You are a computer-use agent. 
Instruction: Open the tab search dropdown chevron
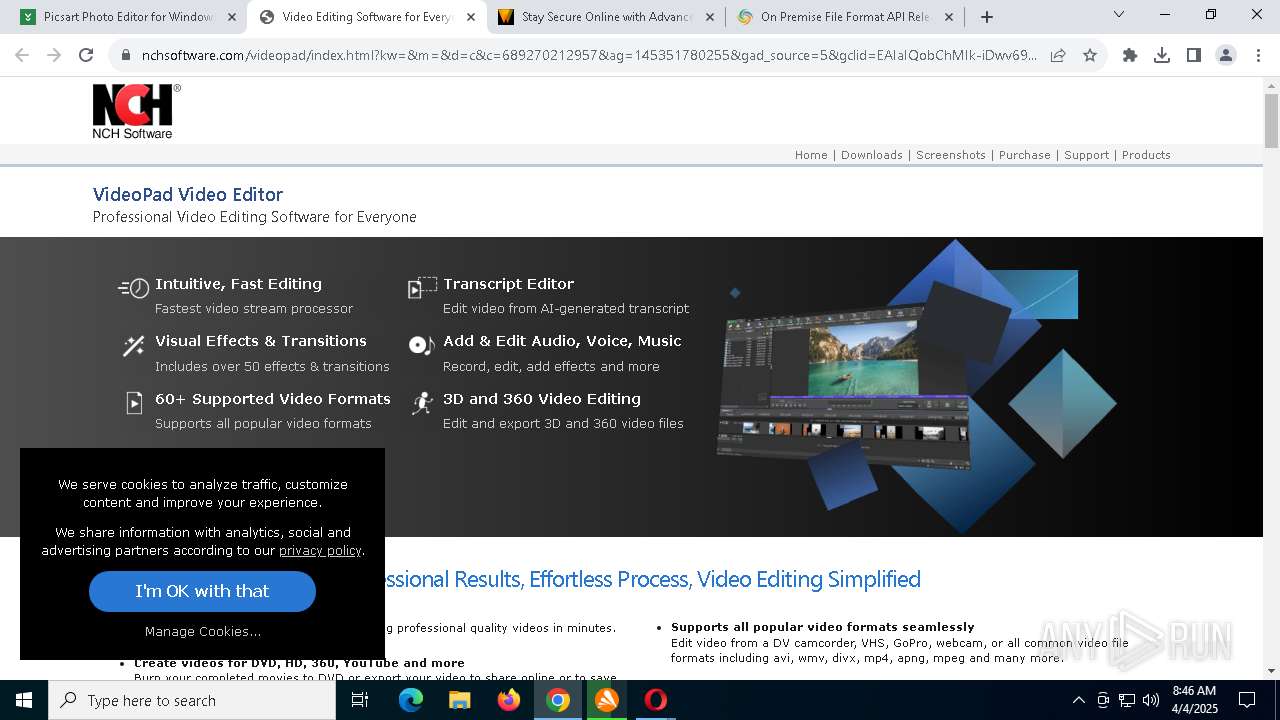pyautogui.click(x=1119, y=14)
